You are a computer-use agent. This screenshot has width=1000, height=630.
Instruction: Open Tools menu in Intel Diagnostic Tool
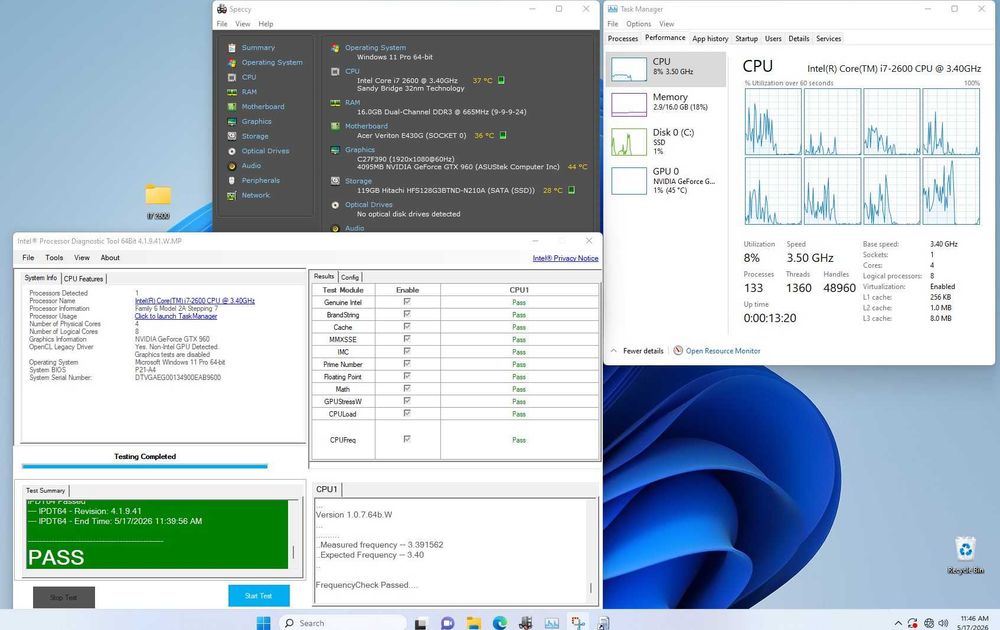click(x=54, y=258)
